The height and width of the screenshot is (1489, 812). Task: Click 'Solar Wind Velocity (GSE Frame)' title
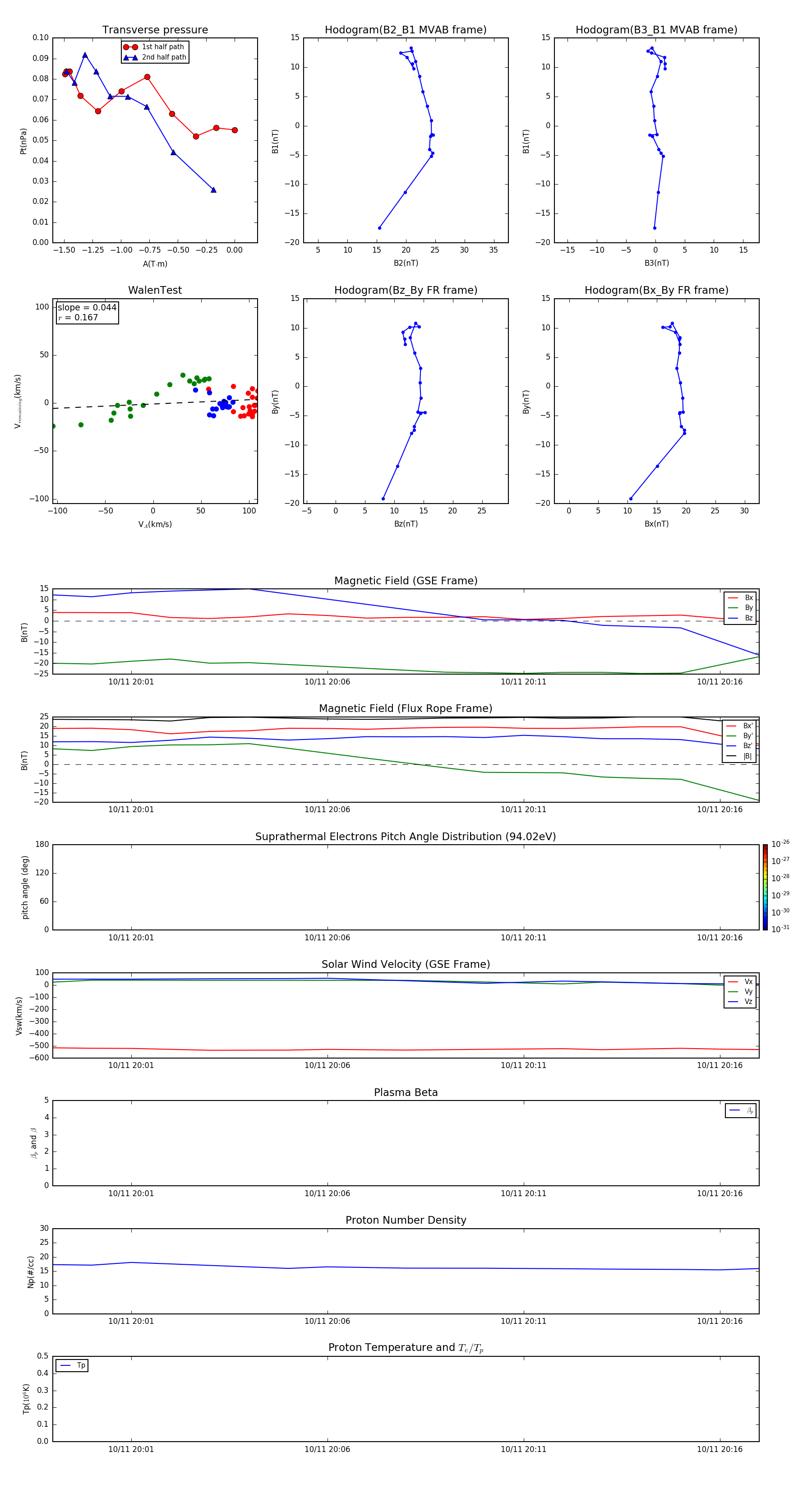[406, 964]
